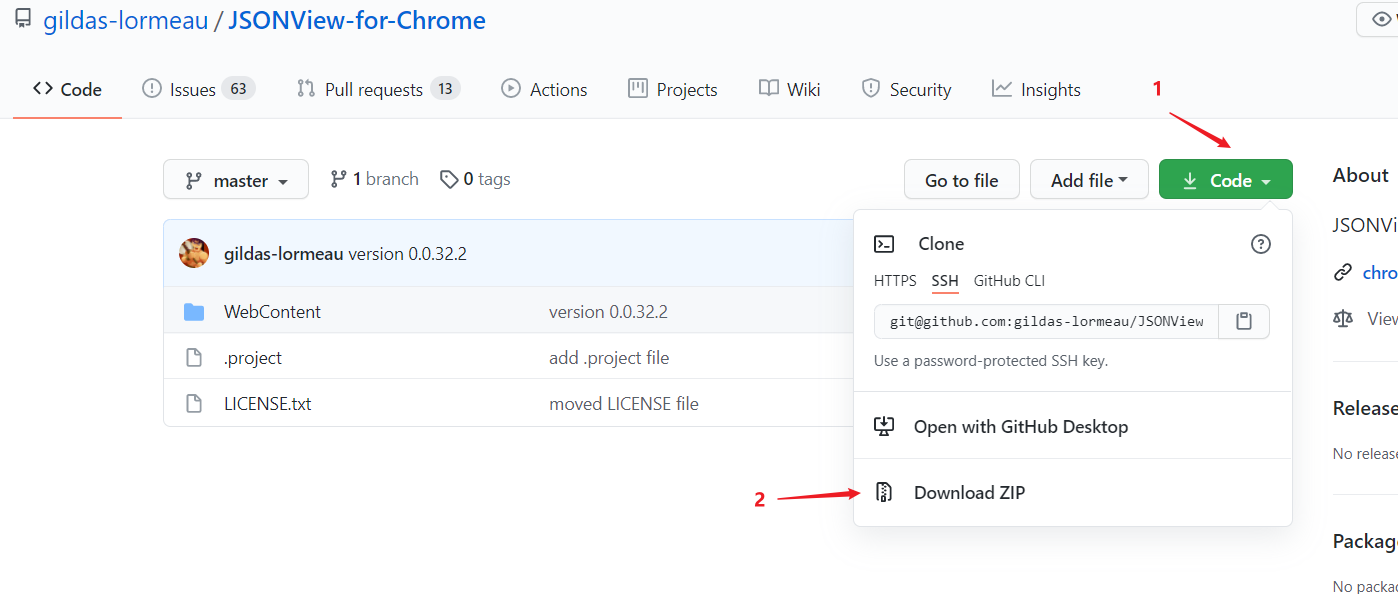Screen dimensions: 1398x594
Task: Click the Wiki book icon
Action: [769, 88]
